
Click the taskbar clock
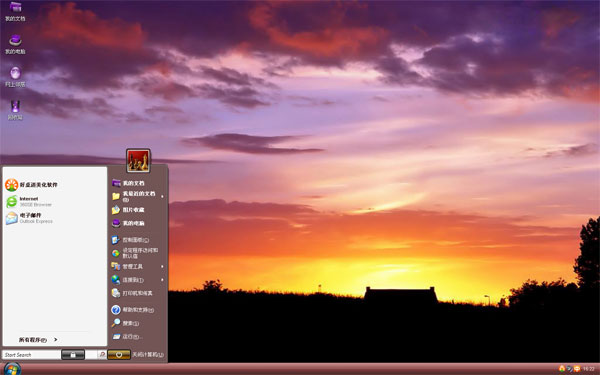[589, 369]
